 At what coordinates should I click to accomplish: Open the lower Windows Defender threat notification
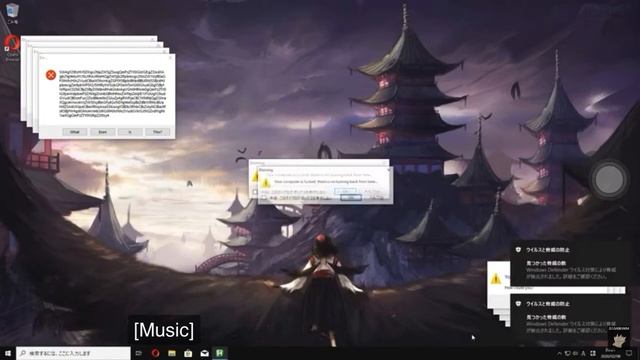(568, 318)
